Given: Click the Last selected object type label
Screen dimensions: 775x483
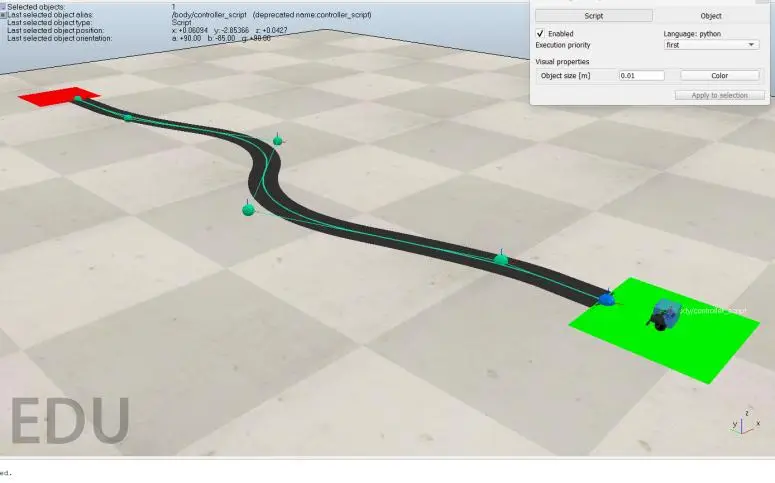Looking at the screenshot, I should (49, 23).
